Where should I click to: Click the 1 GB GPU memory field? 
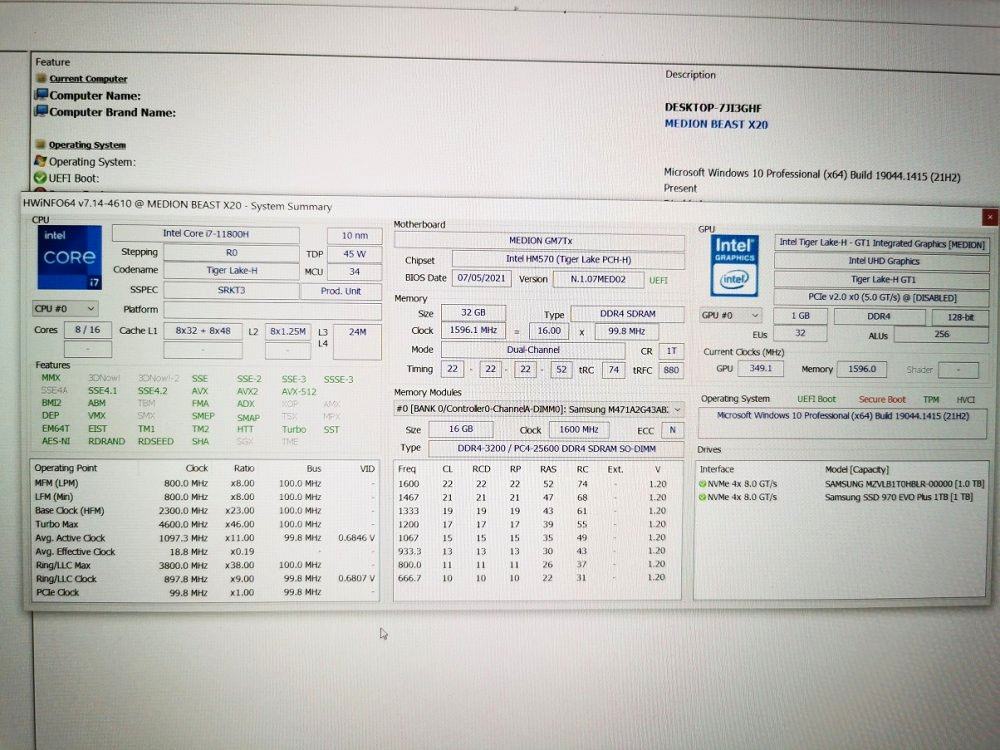click(800, 316)
